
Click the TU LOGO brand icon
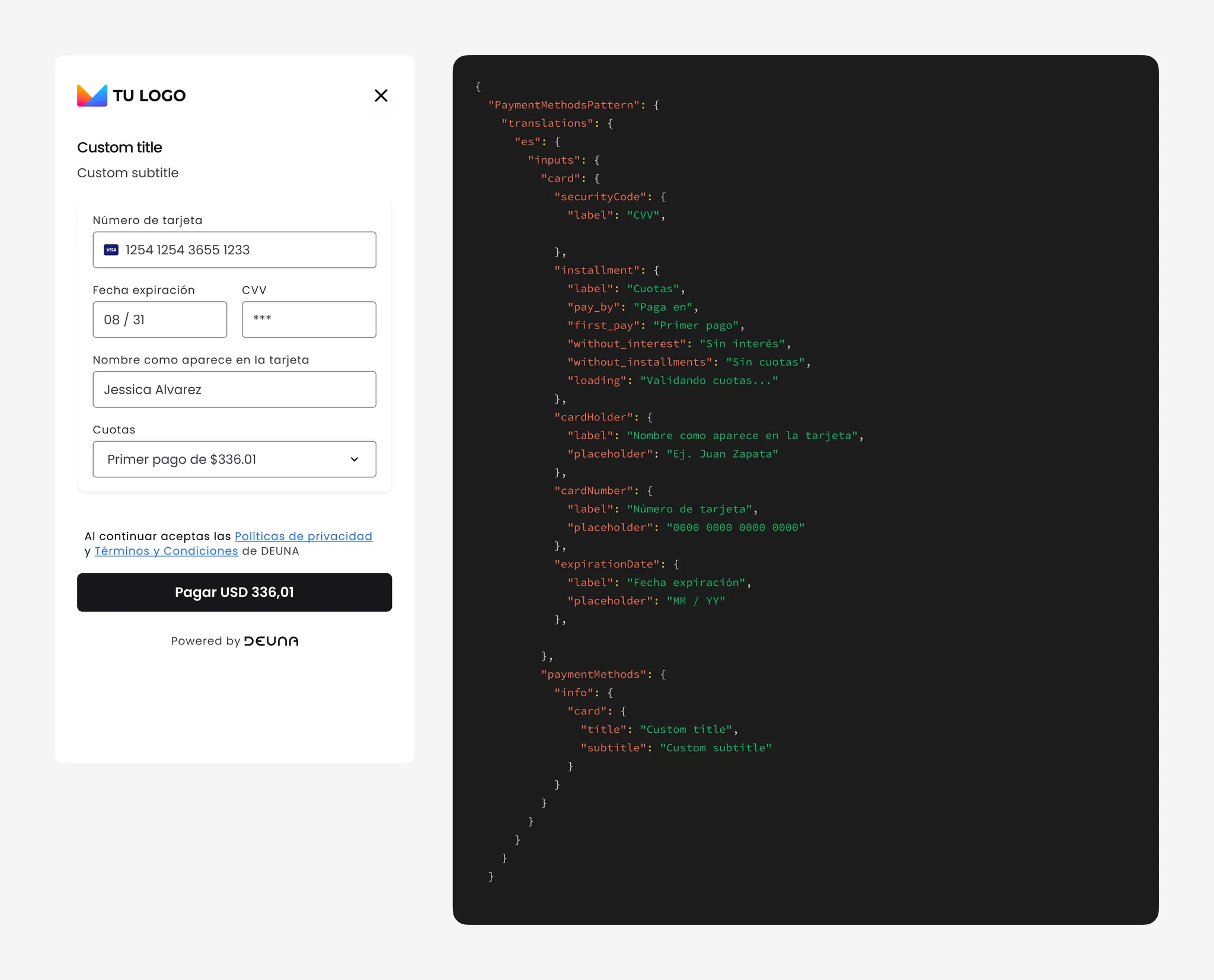coord(92,95)
